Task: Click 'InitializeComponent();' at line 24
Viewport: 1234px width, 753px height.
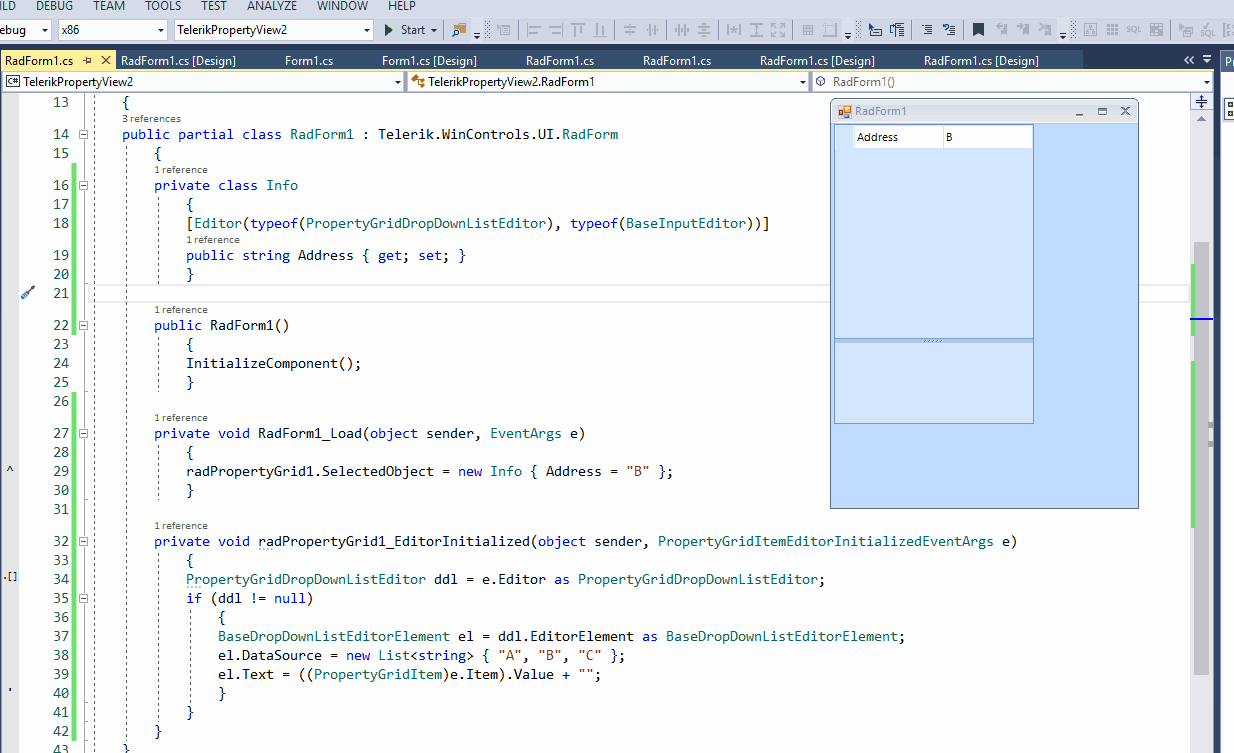Action: (274, 363)
